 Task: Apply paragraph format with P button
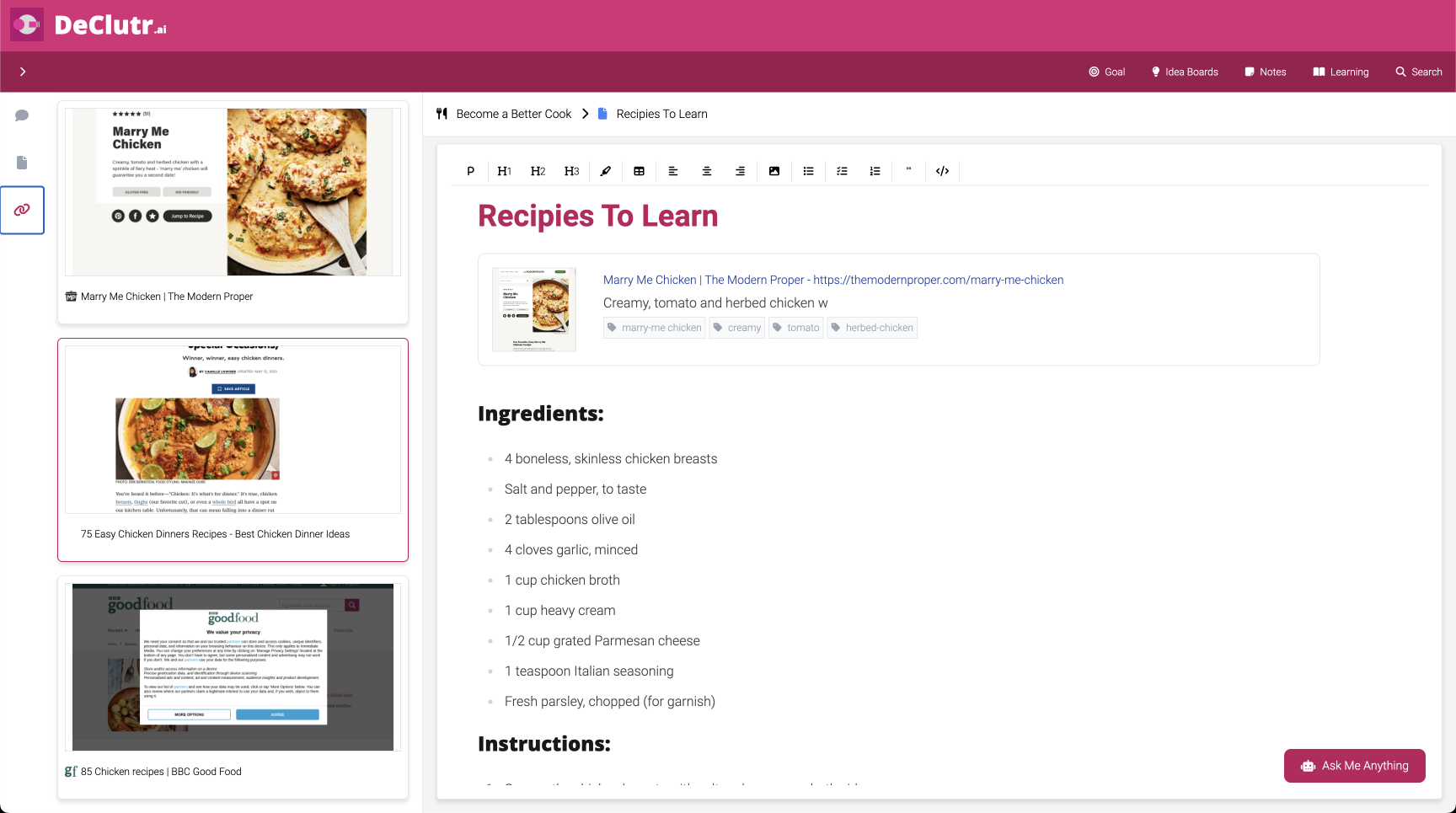pyautogui.click(x=470, y=171)
